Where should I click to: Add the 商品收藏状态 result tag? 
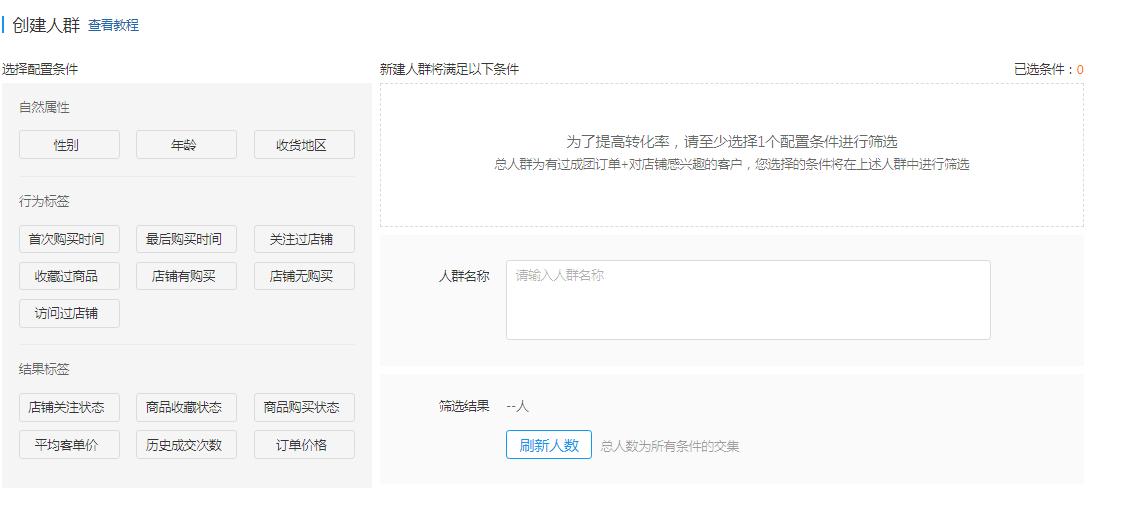pos(186,407)
